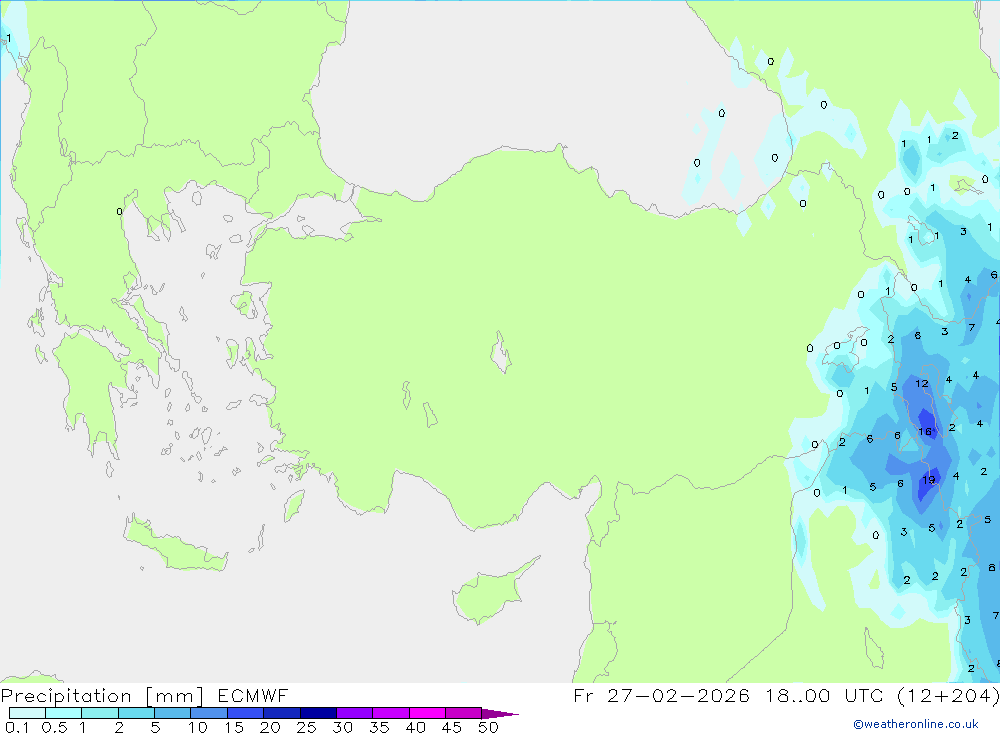Select the 40–45 mm magenta legend swatch
Screen dimensions: 1000x733
click(427, 713)
